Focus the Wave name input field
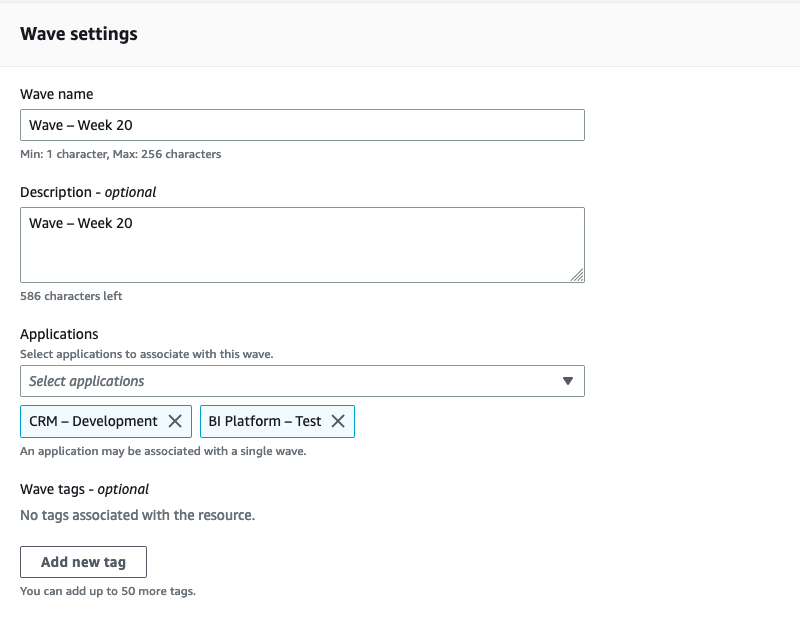 [302, 125]
